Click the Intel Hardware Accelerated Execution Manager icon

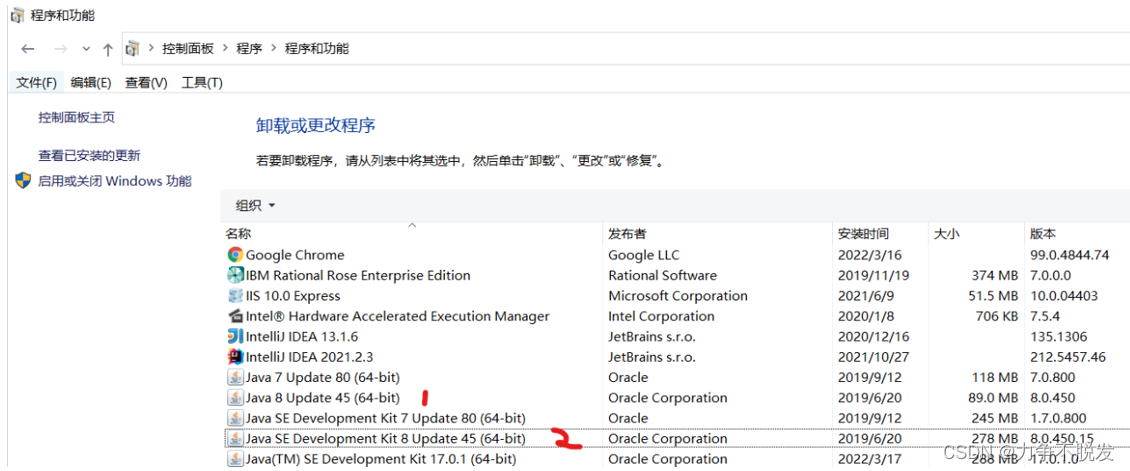coord(235,315)
